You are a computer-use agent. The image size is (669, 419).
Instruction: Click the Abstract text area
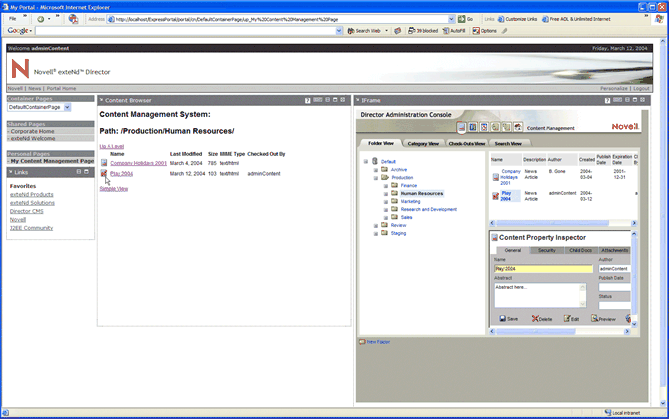[540, 295]
